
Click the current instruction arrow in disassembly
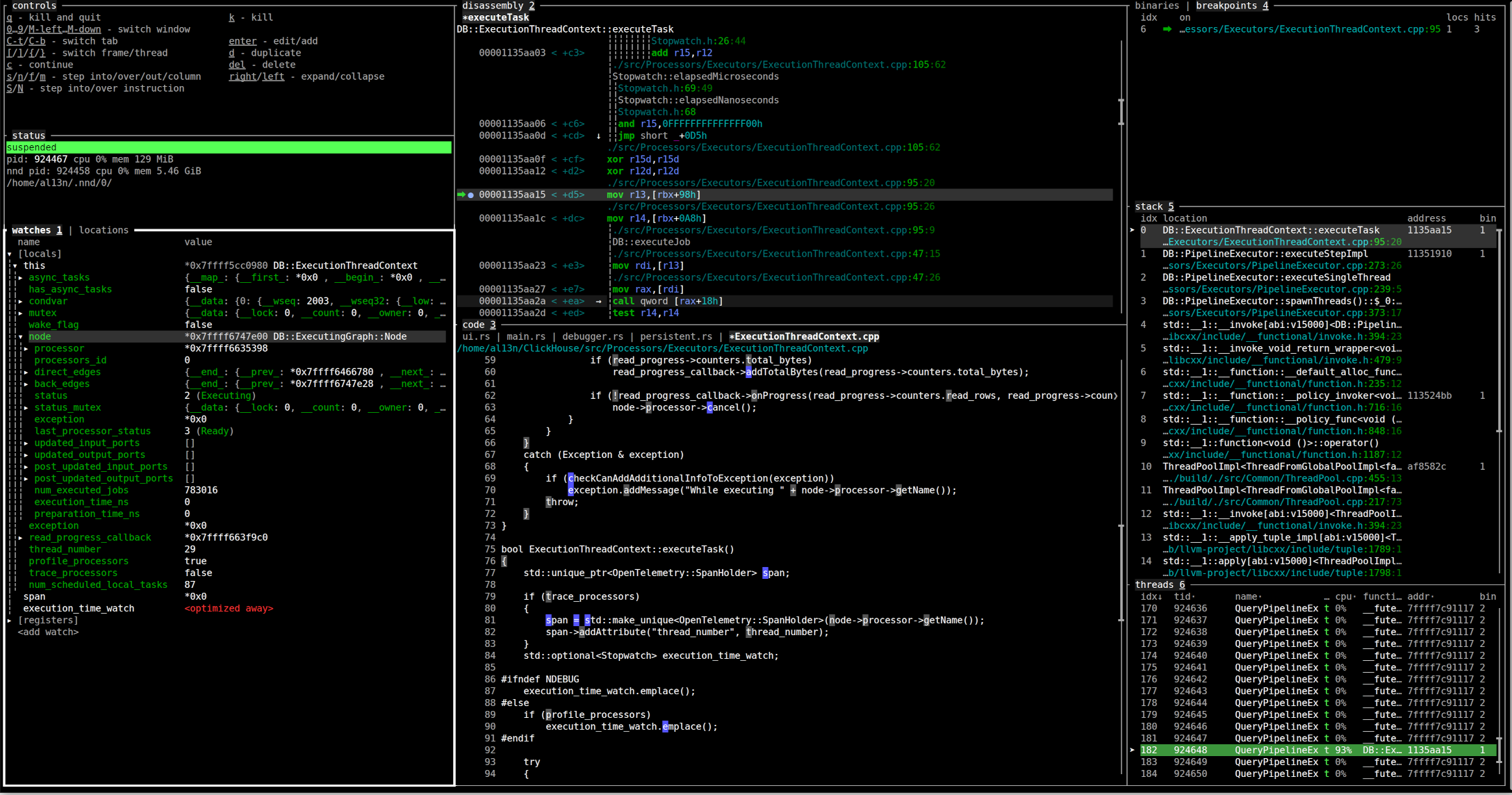click(461, 195)
